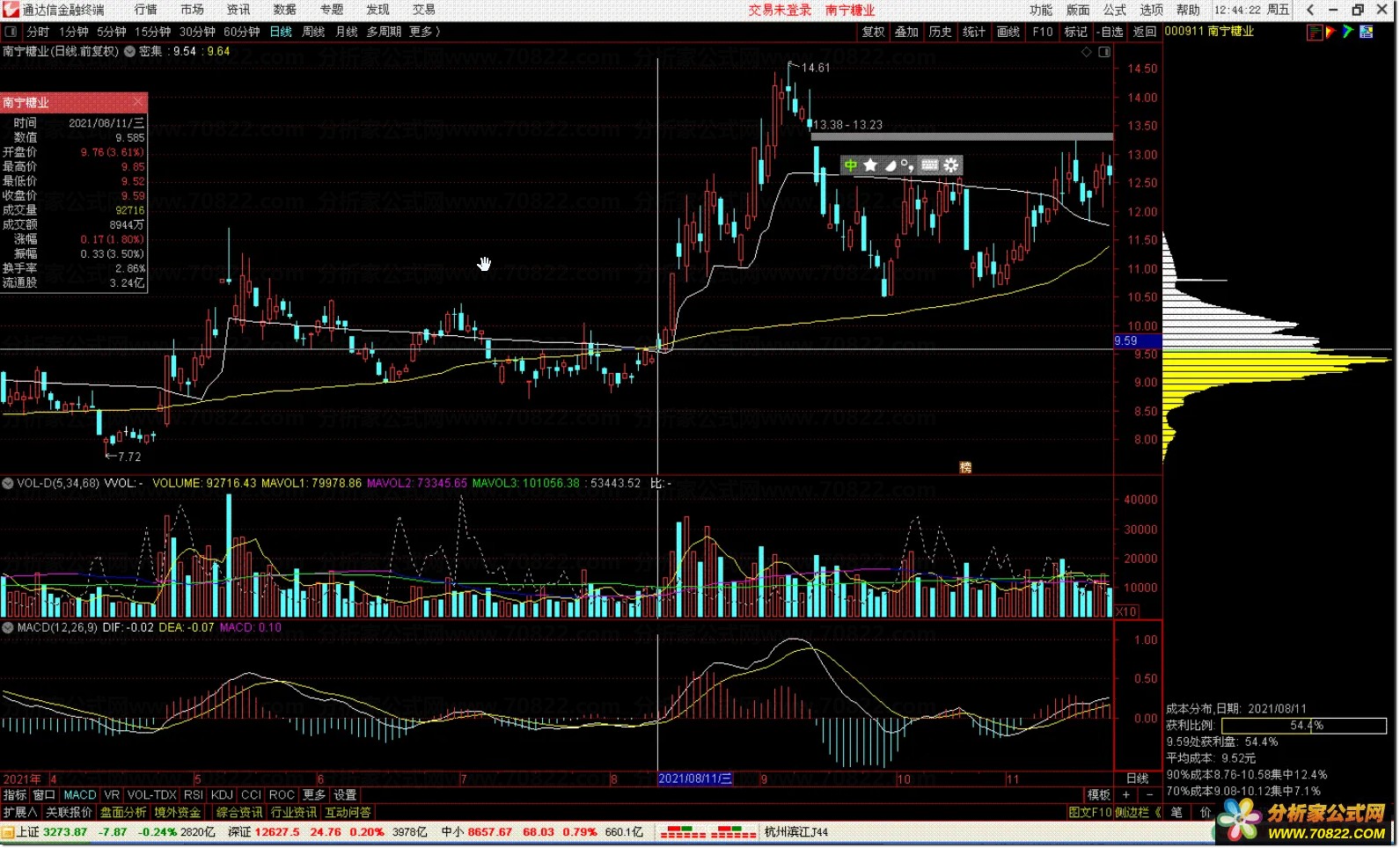Switch chart to 30分钟 period
This screenshot has width=1400, height=848.
click(197, 32)
